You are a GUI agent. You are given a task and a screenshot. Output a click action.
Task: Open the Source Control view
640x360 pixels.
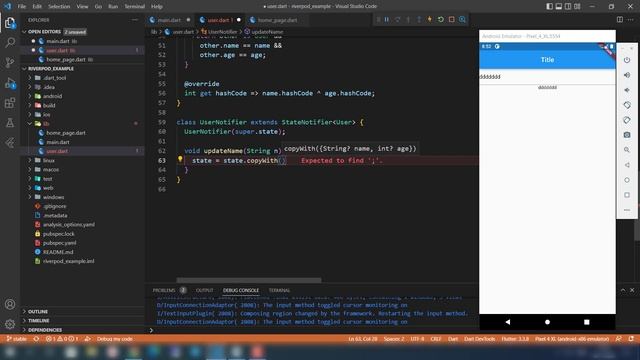click(10, 62)
